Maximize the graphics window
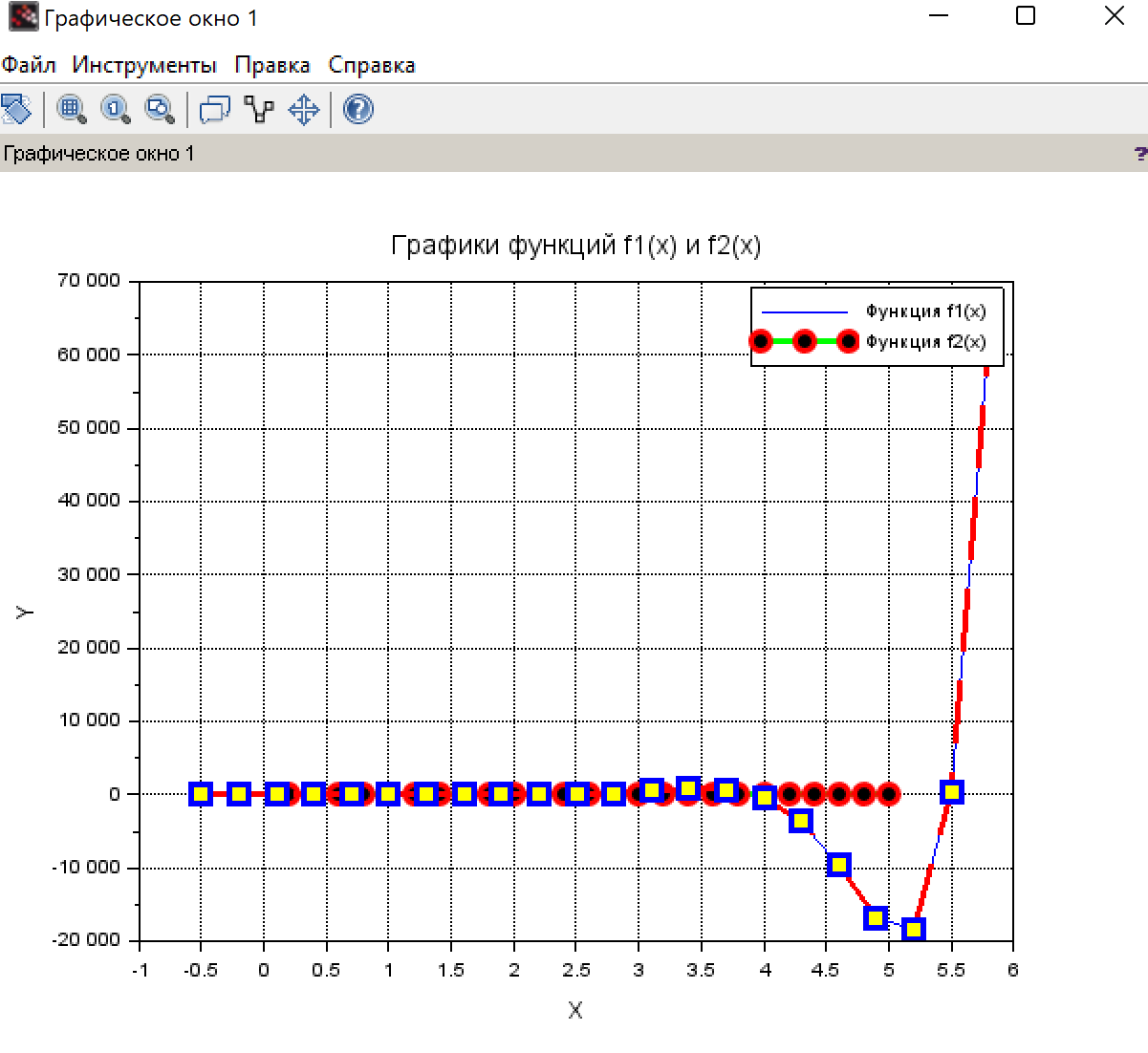This screenshot has width=1148, height=1053. point(1026,15)
